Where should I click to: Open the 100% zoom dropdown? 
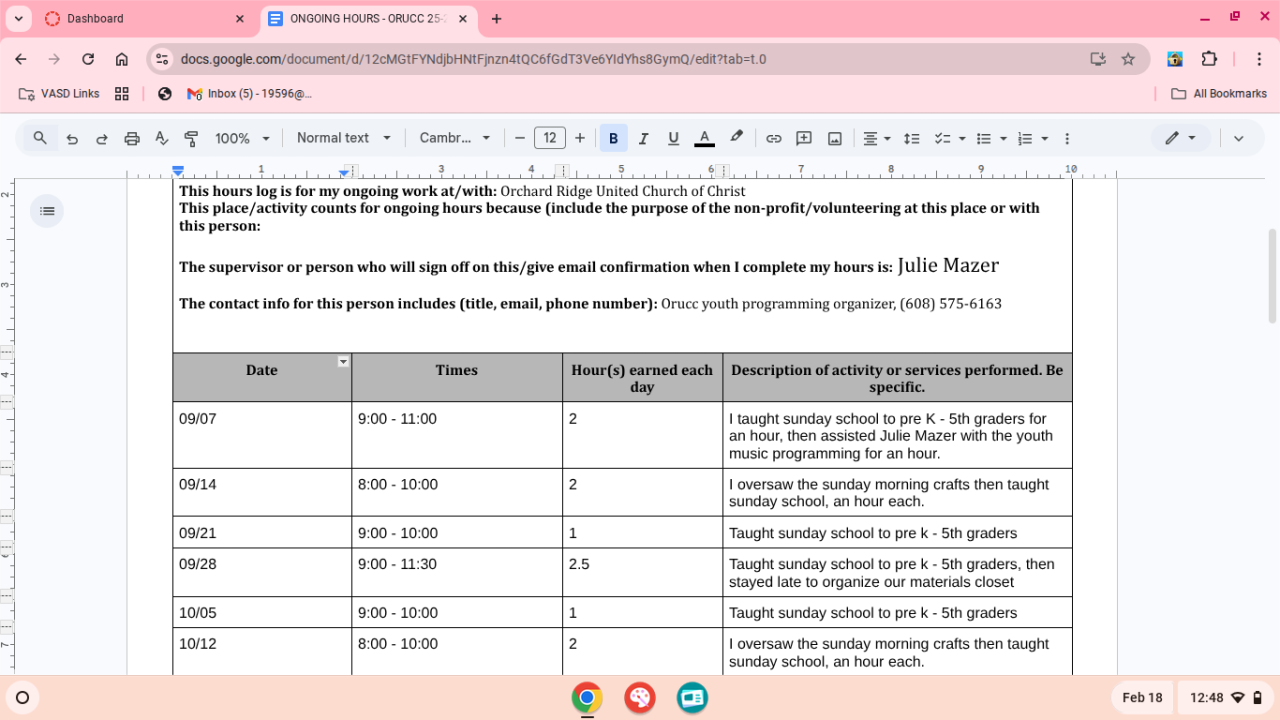[243, 138]
